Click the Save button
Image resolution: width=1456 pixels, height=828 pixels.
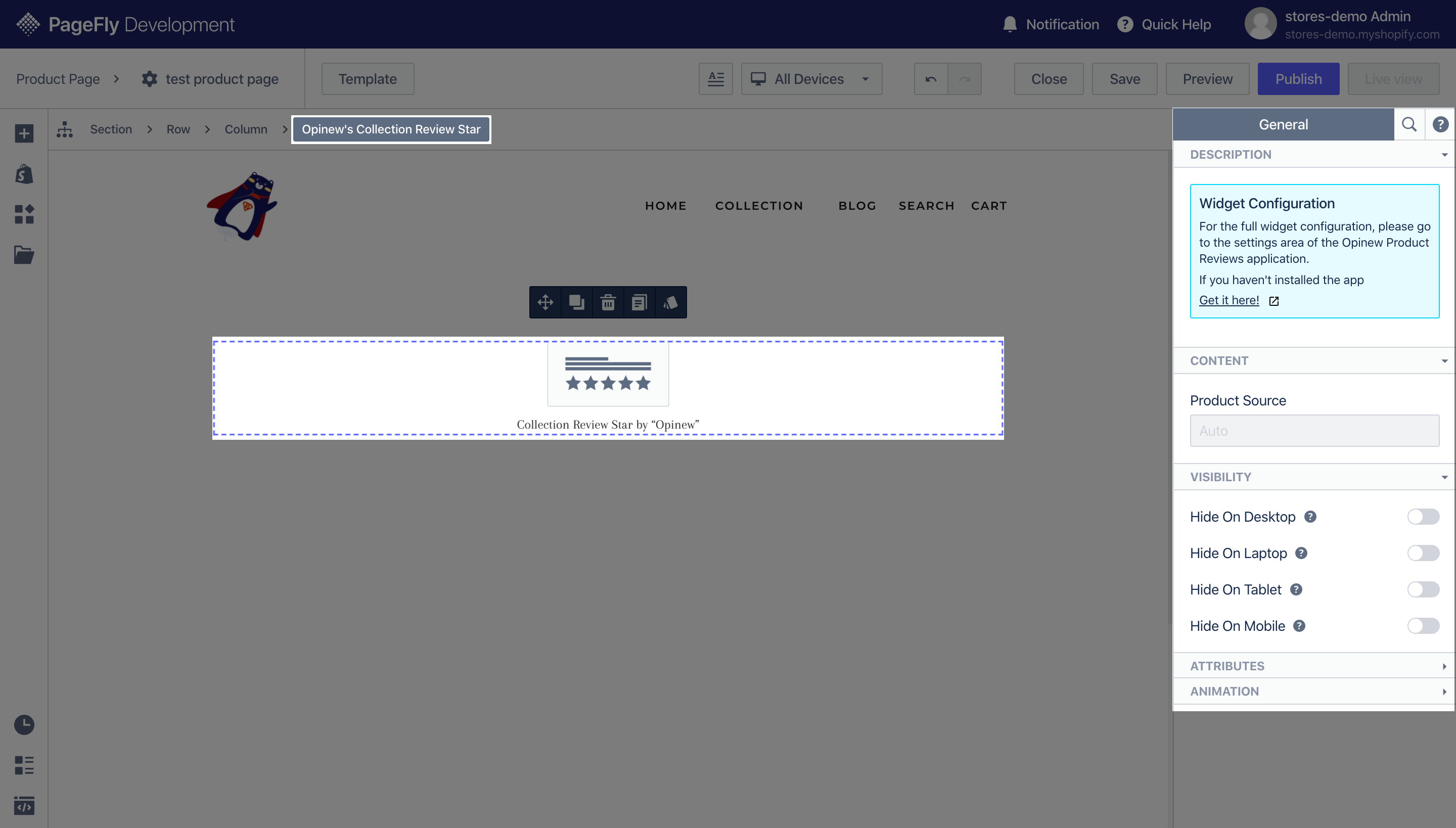click(1124, 79)
